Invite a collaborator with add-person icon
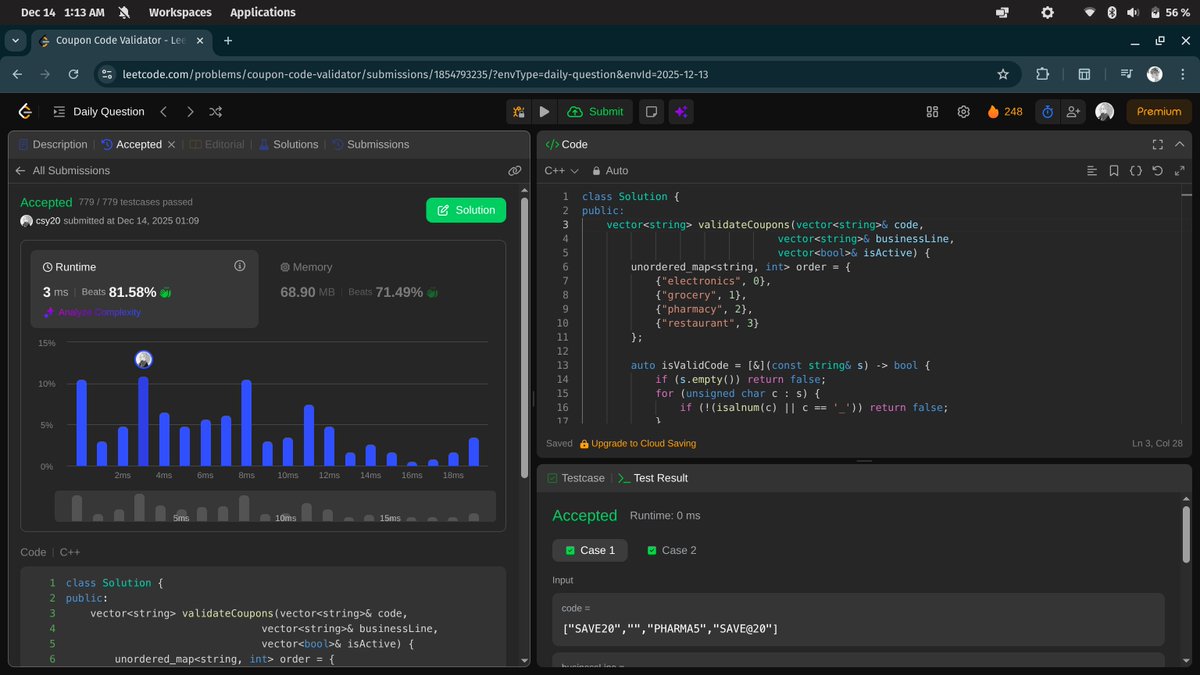 click(x=1074, y=112)
